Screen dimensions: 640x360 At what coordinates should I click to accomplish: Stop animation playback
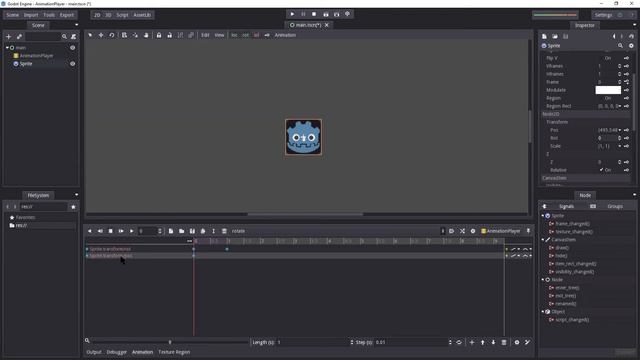(x=110, y=231)
